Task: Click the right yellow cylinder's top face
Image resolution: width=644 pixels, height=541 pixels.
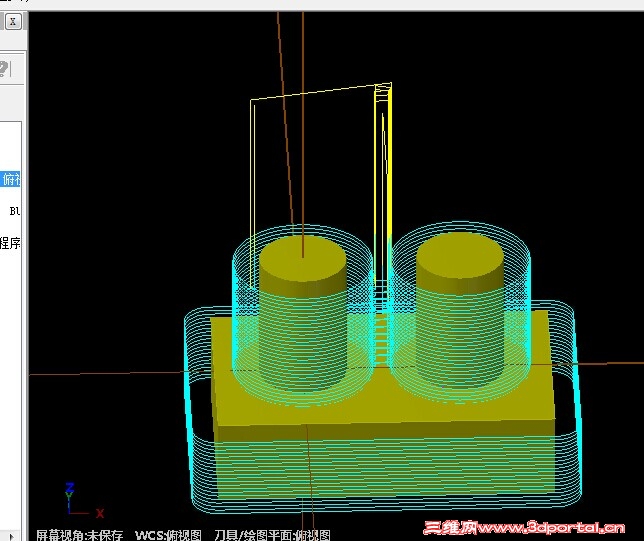Action: (x=460, y=256)
